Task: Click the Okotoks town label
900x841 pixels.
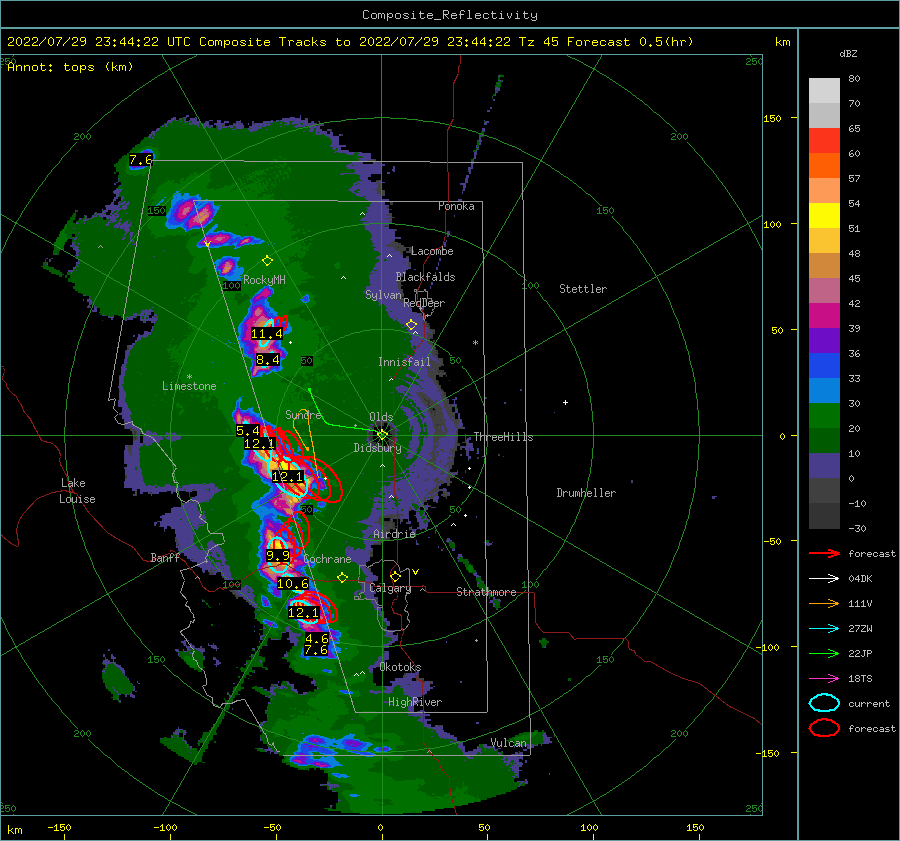Action: click(x=401, y=667)
